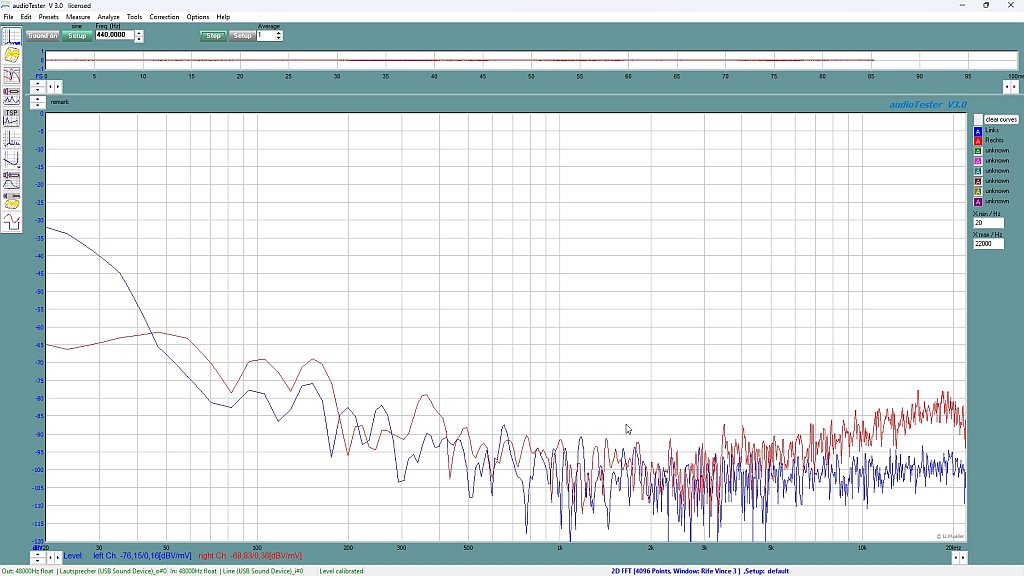
Task: Increase Average count with up arrow
Action: [x=279, y=33]
